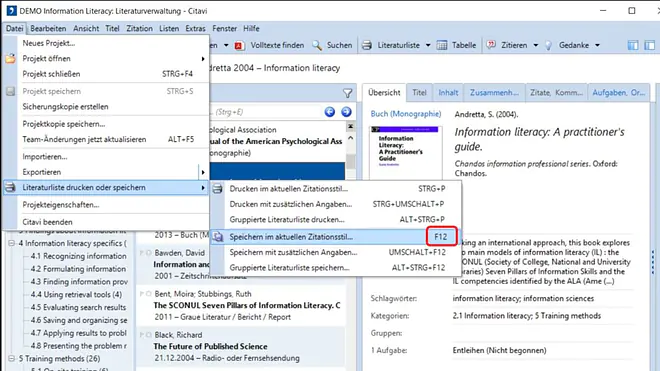The height and width of the screenshot is (371, 660).
Task: Choose Speichern mit zusätzlichen Angaben
Action: 335,253
